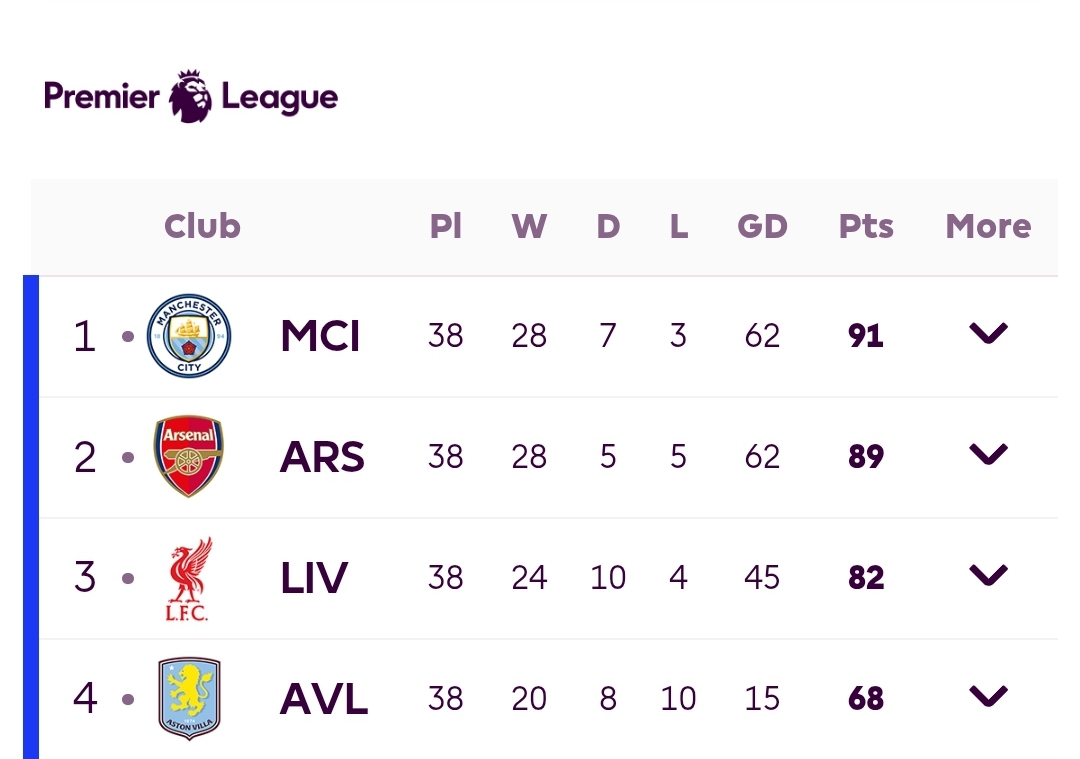The height and width of the screenshot is (759, 1080).
Task: Click position dot beside rank 2
Action: pyautogui.click(x=128, y=457)
